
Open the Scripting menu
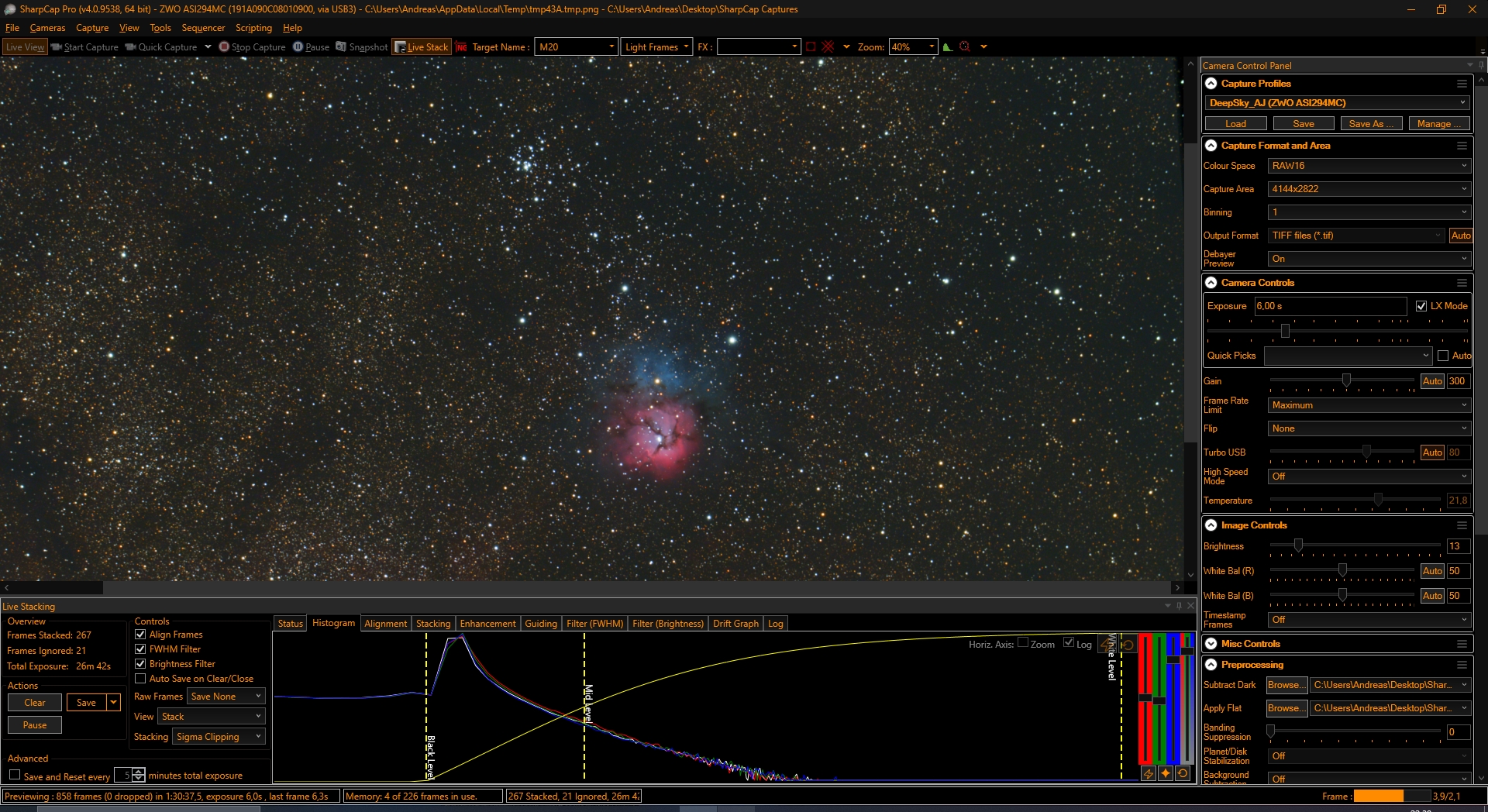[x=253, y=28]
